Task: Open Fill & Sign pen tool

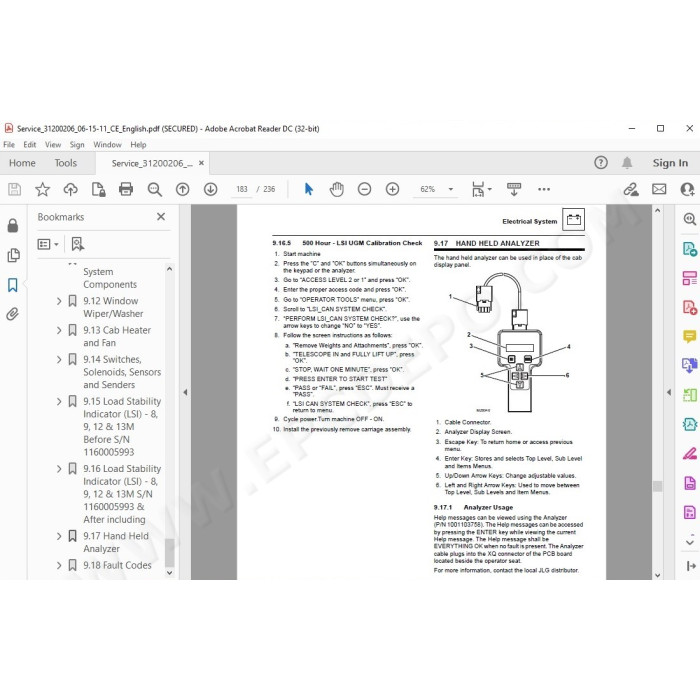Action: (x=690, y=454)
